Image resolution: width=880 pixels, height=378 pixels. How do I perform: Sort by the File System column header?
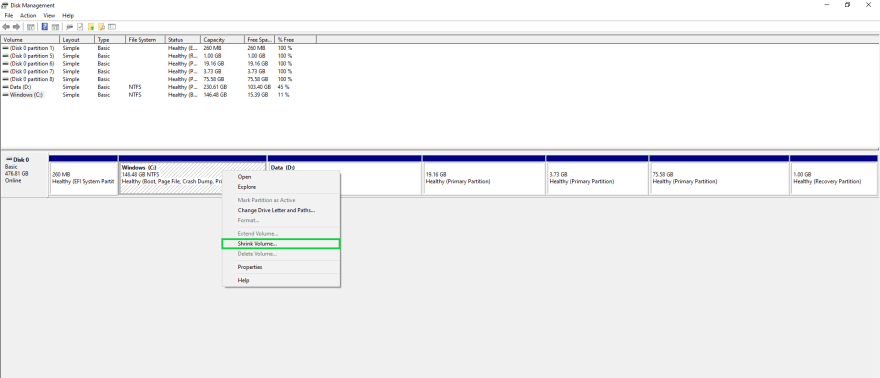(x=145, y=40)
